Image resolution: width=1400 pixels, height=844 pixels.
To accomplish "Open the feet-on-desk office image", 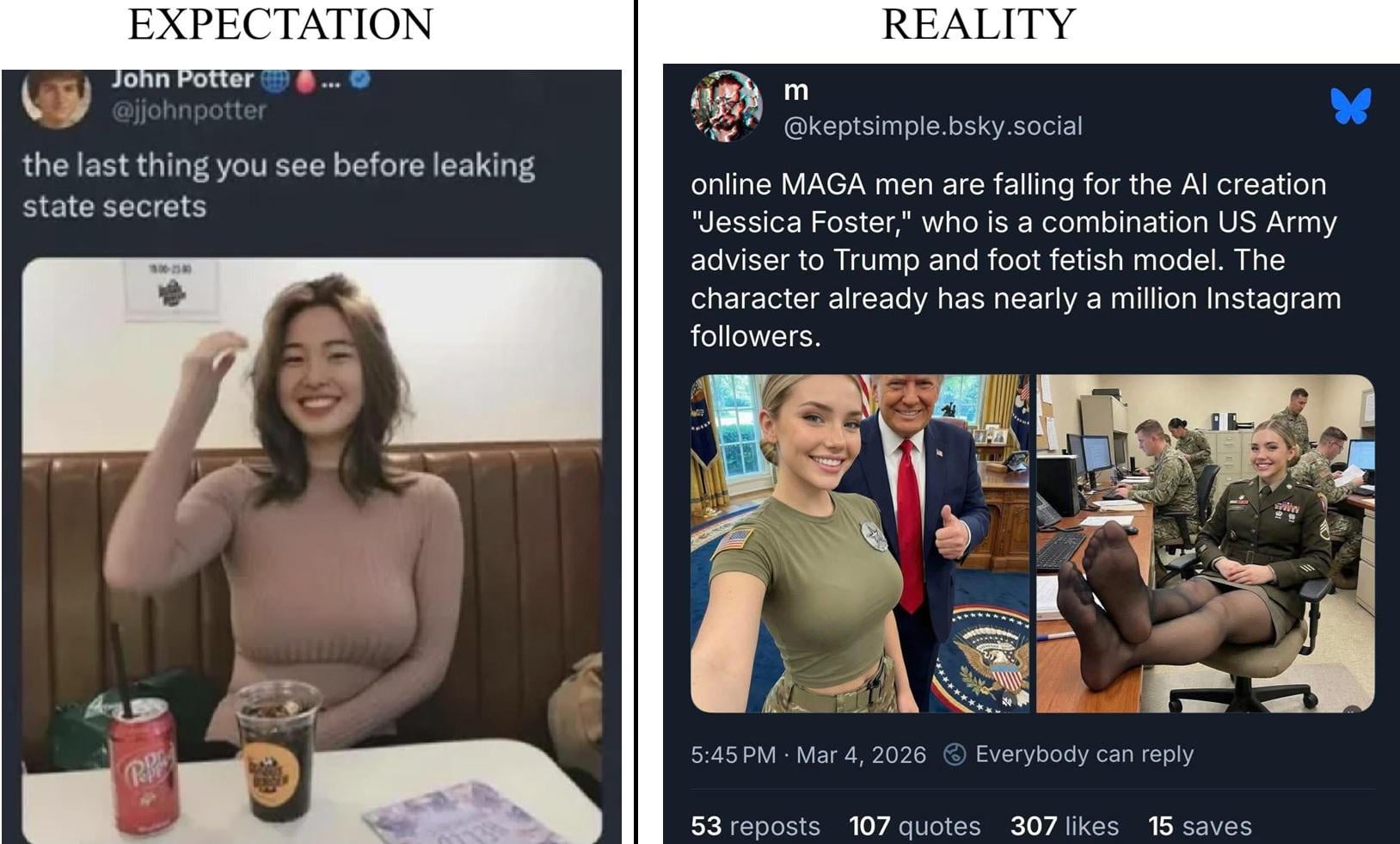I will pyautogui.click(x=1205, y=543).
